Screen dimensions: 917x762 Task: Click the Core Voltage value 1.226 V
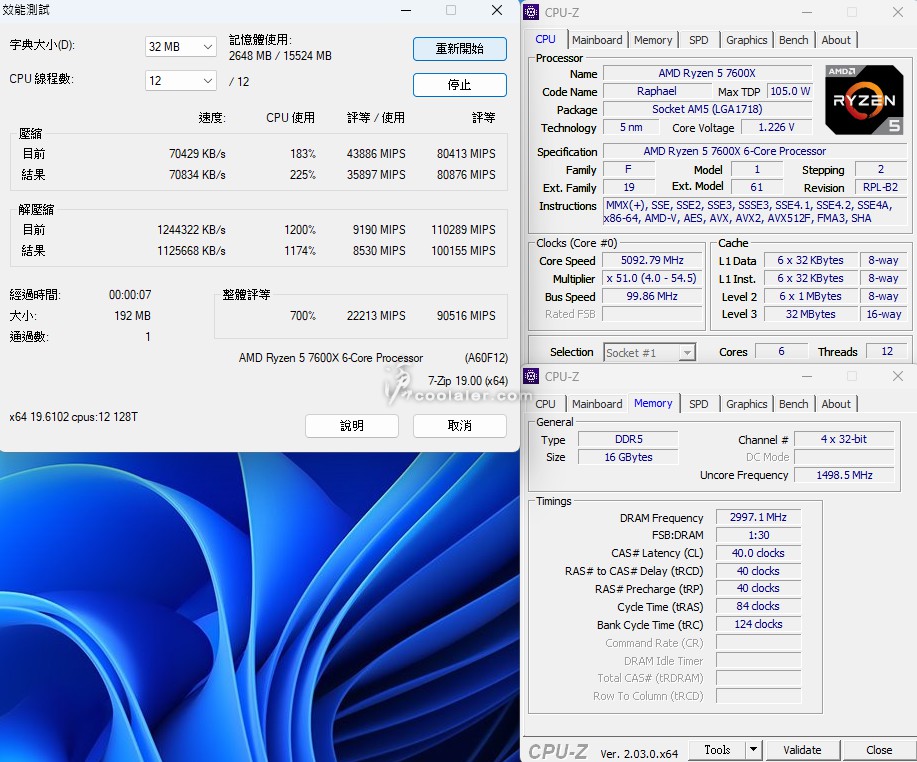[777, 127]
